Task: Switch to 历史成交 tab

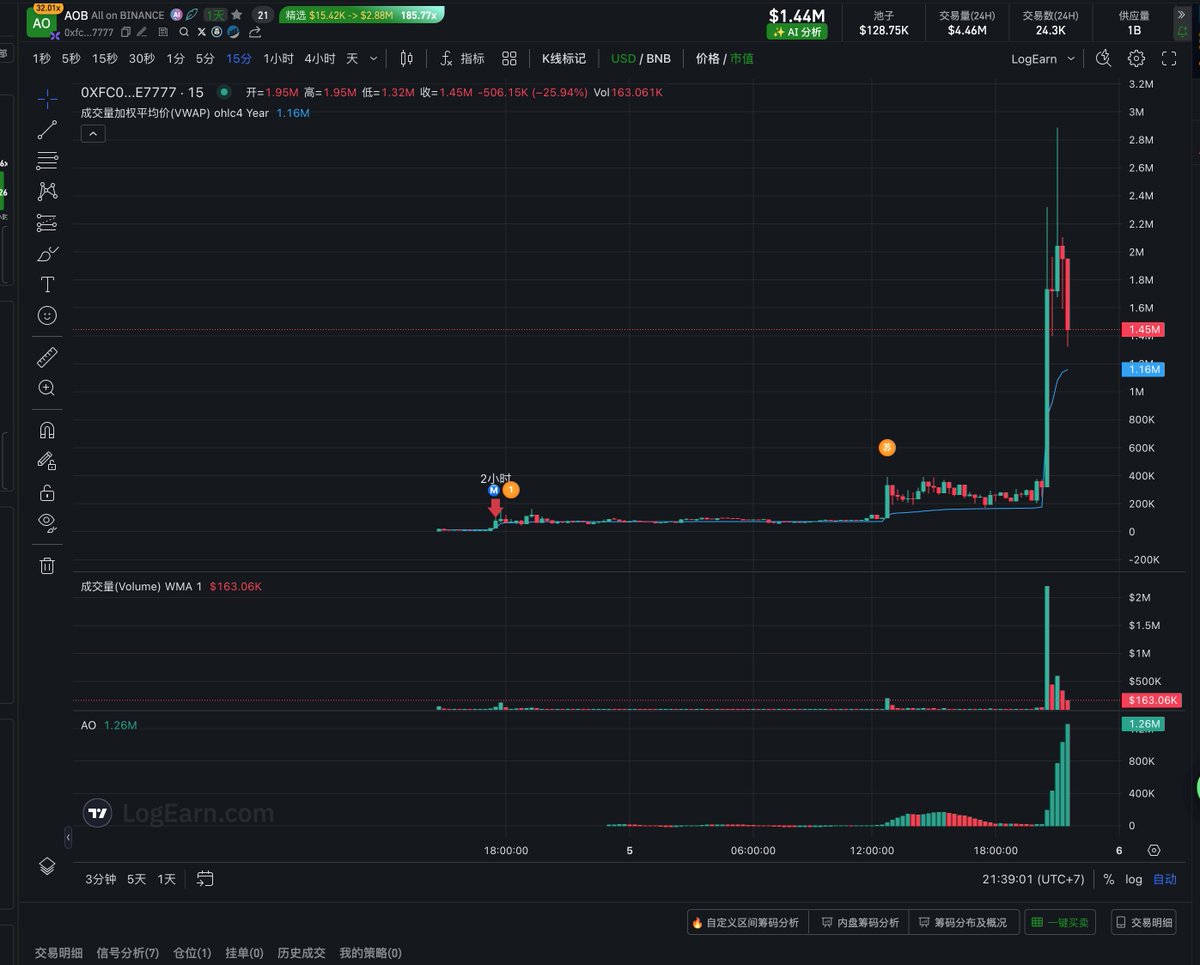Action: (x=301, y=953)
